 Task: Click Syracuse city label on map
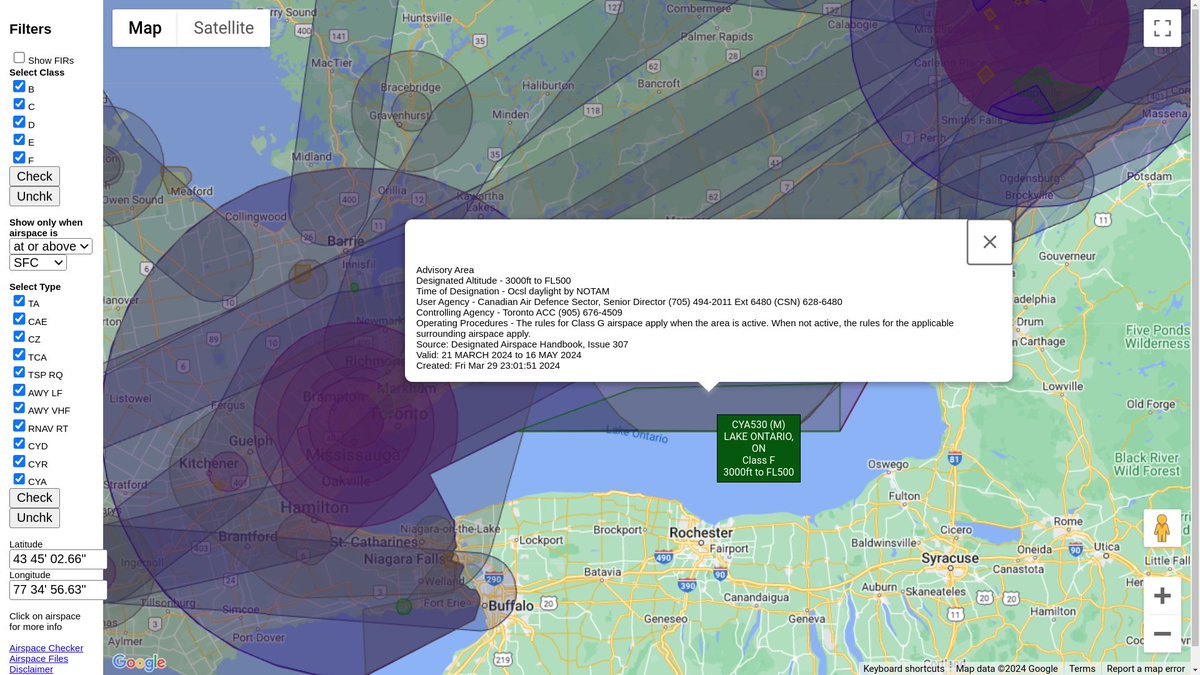tap(949, 558)
